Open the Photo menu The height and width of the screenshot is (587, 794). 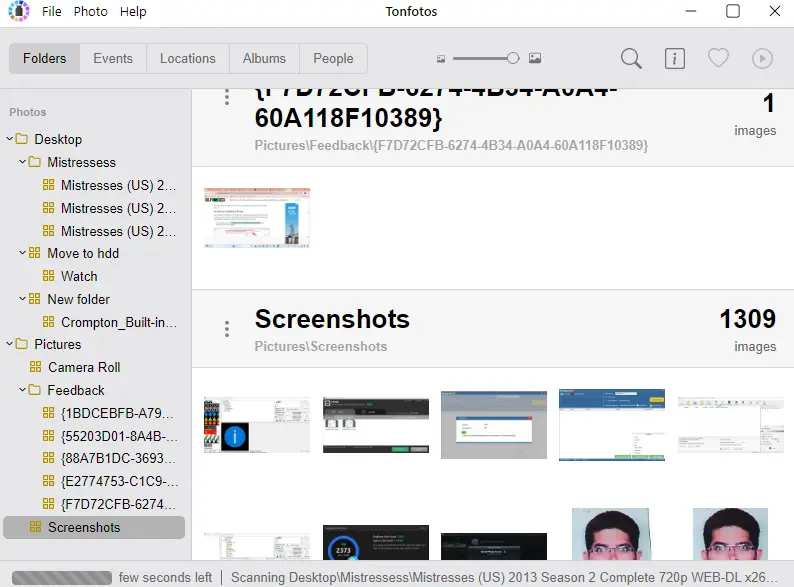pyautogui.click(x=91, y=11)
